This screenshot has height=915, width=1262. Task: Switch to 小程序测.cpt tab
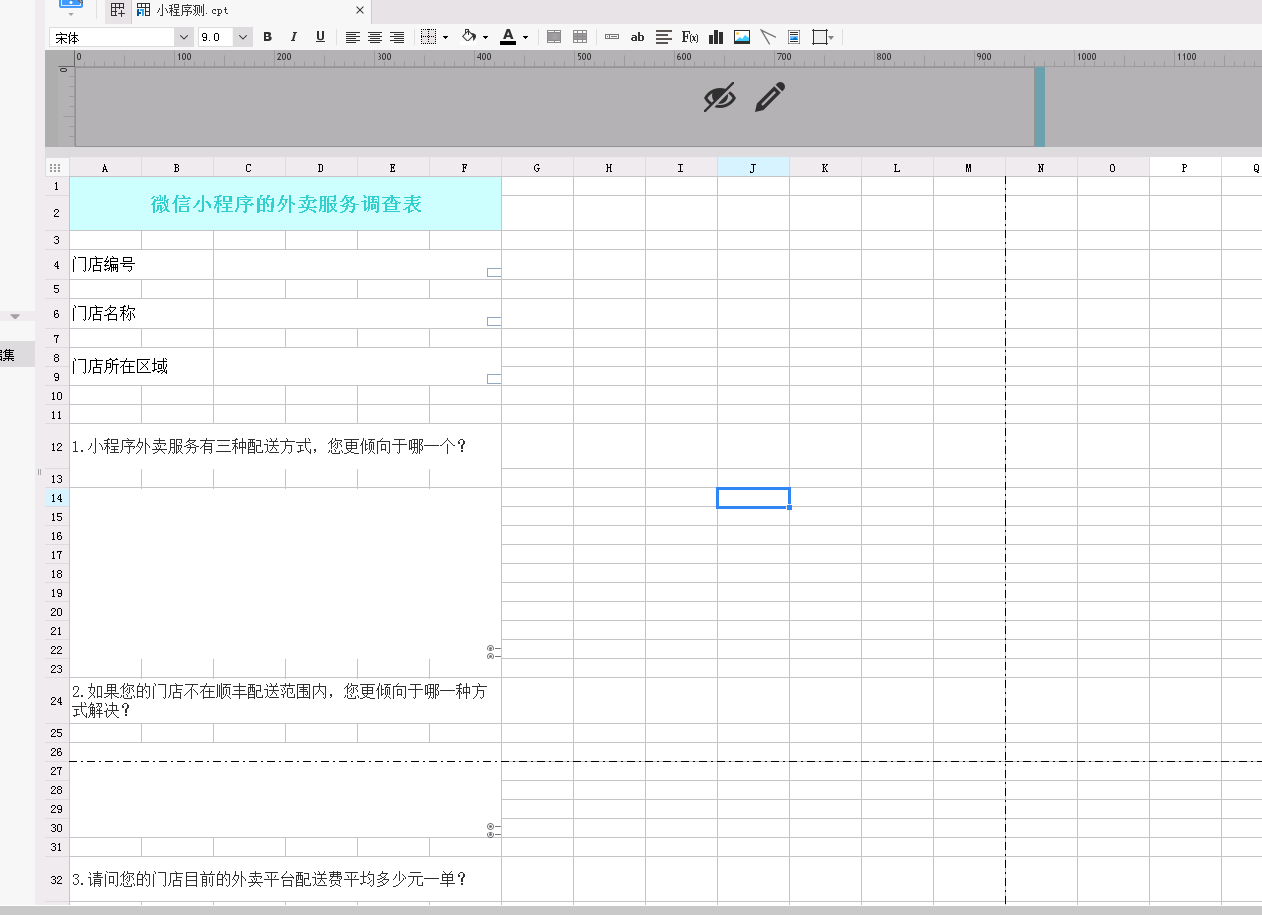pos(192,10)
